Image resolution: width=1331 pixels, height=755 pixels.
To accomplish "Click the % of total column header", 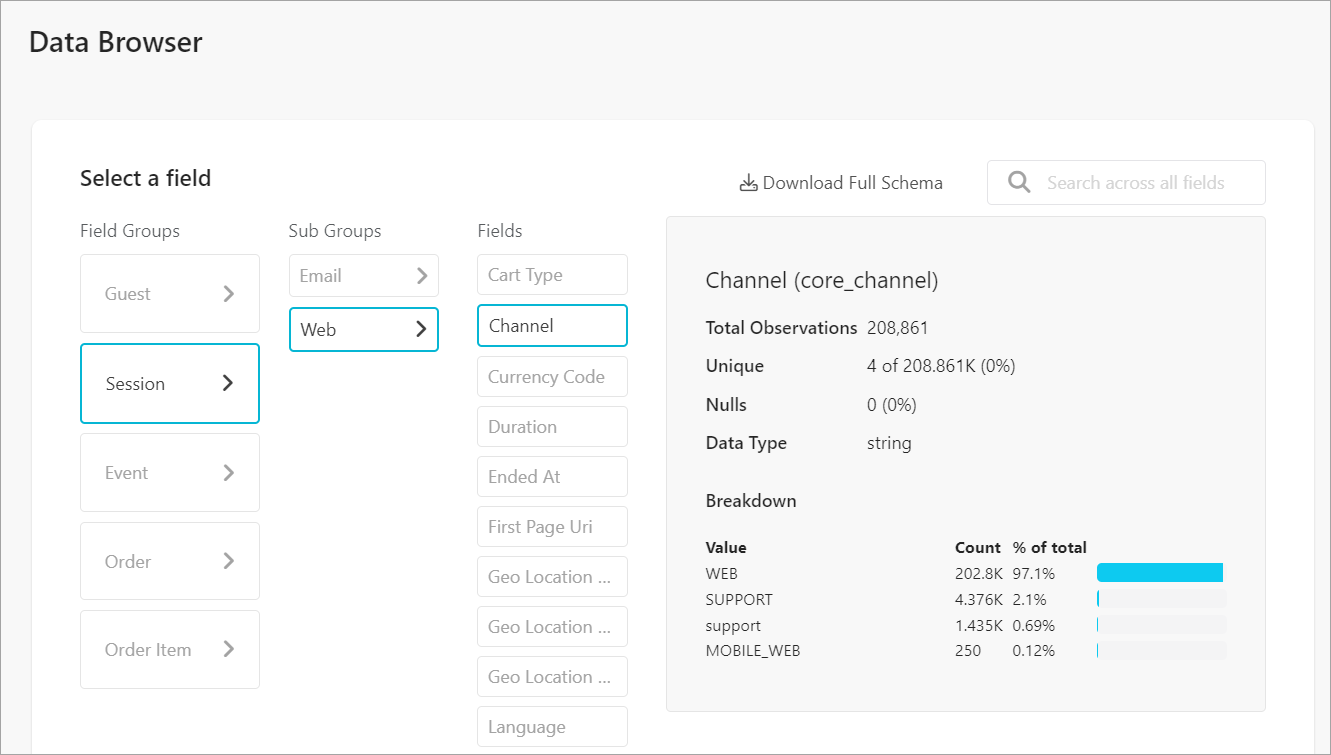I will pos(1050,548).
